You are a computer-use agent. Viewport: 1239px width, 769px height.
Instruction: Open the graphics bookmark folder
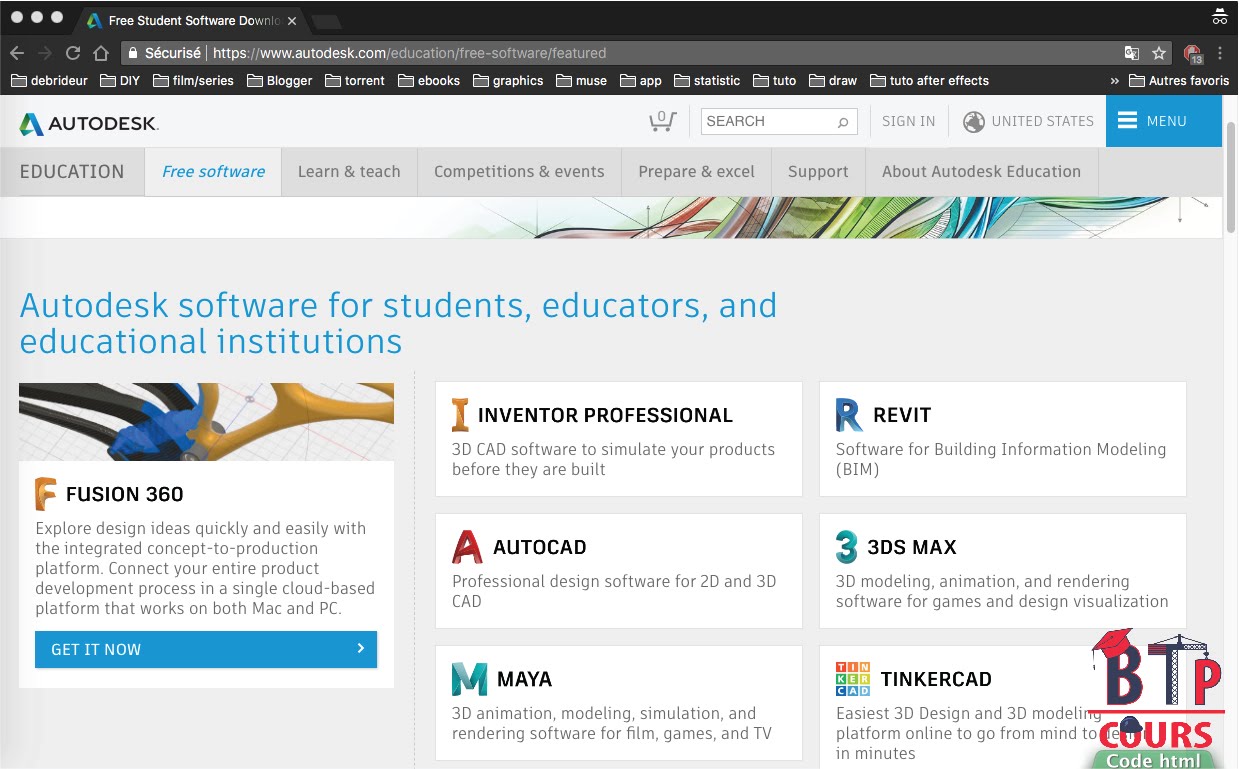(507, 81)
